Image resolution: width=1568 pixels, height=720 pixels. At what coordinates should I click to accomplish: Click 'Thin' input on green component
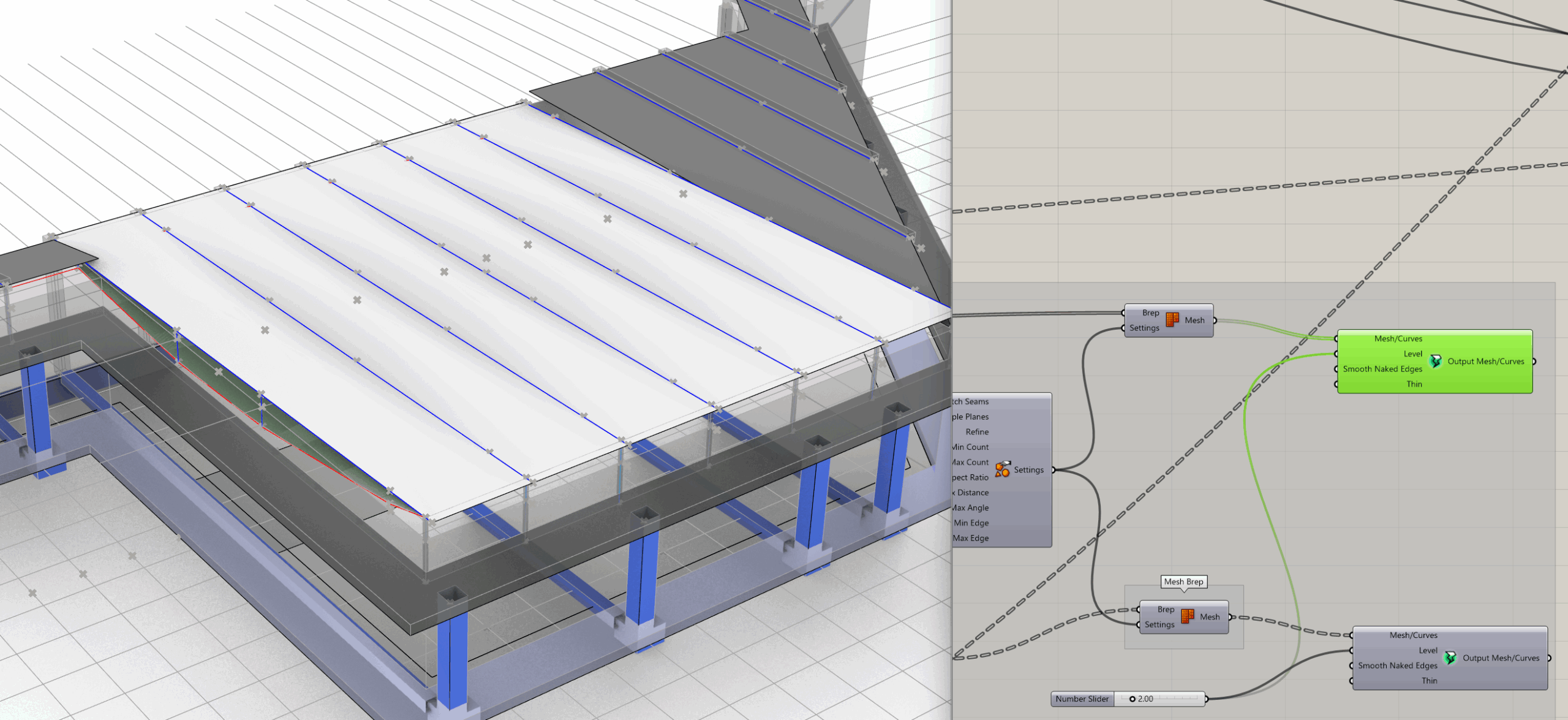point(1414,384)
